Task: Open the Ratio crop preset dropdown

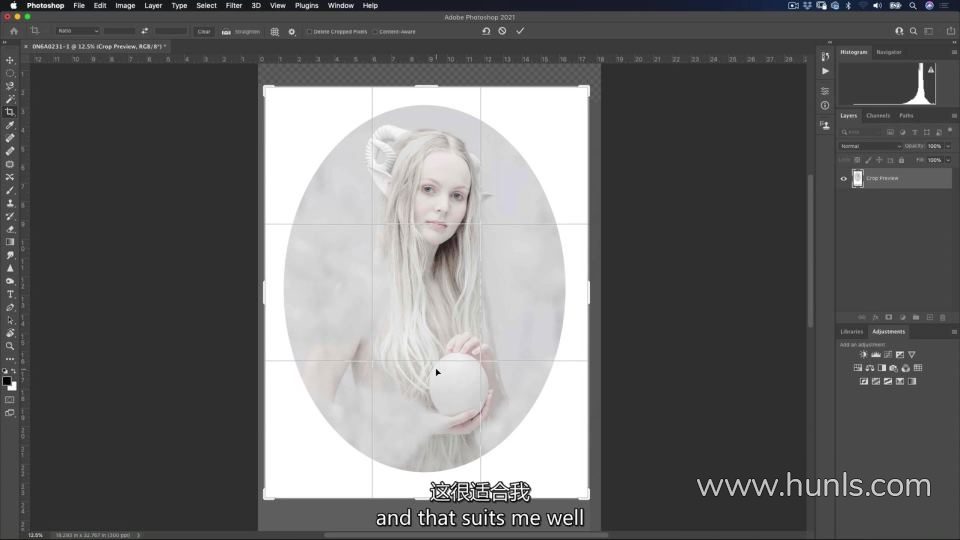Action: 77,31
